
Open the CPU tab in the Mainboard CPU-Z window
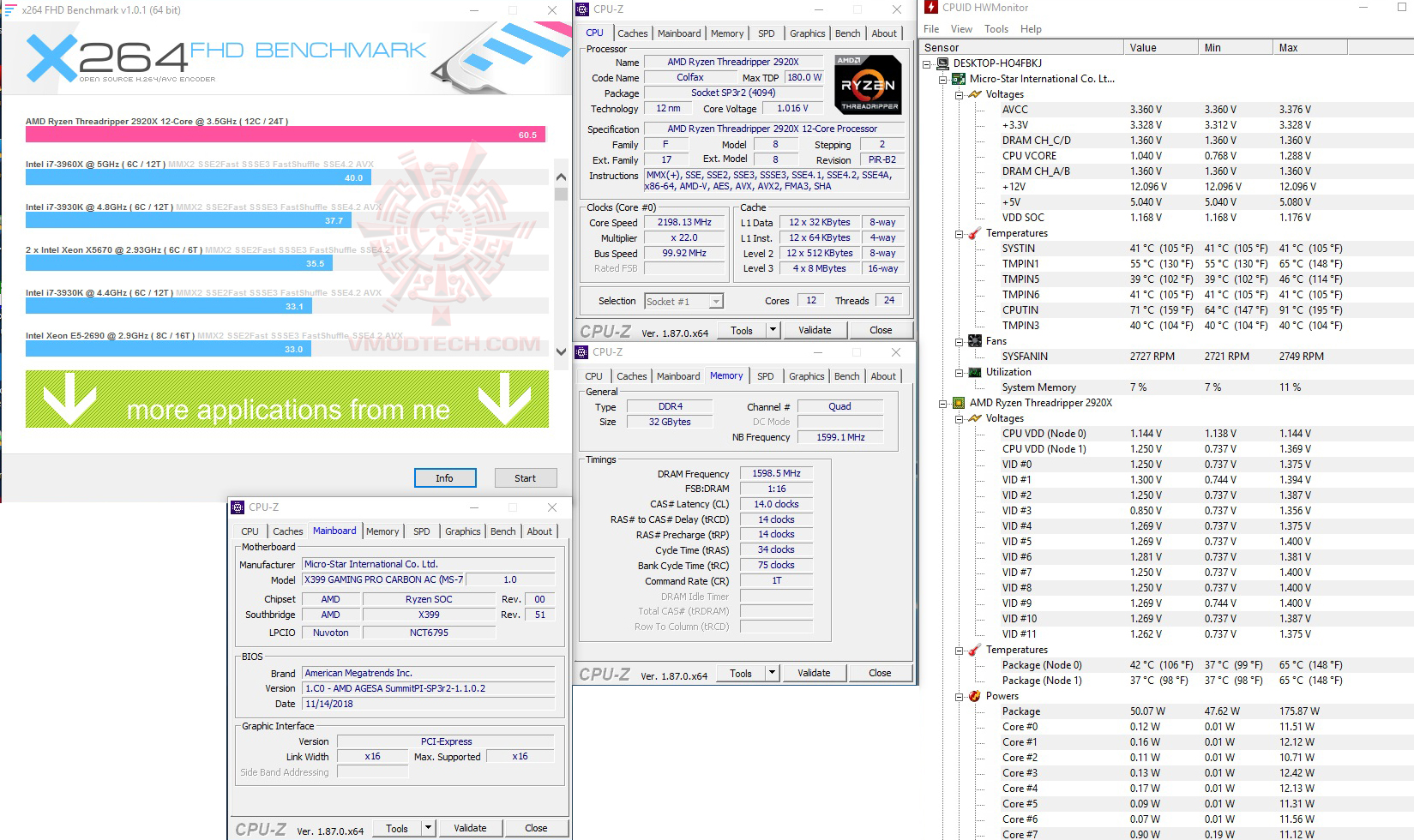(x=250, y=531)
